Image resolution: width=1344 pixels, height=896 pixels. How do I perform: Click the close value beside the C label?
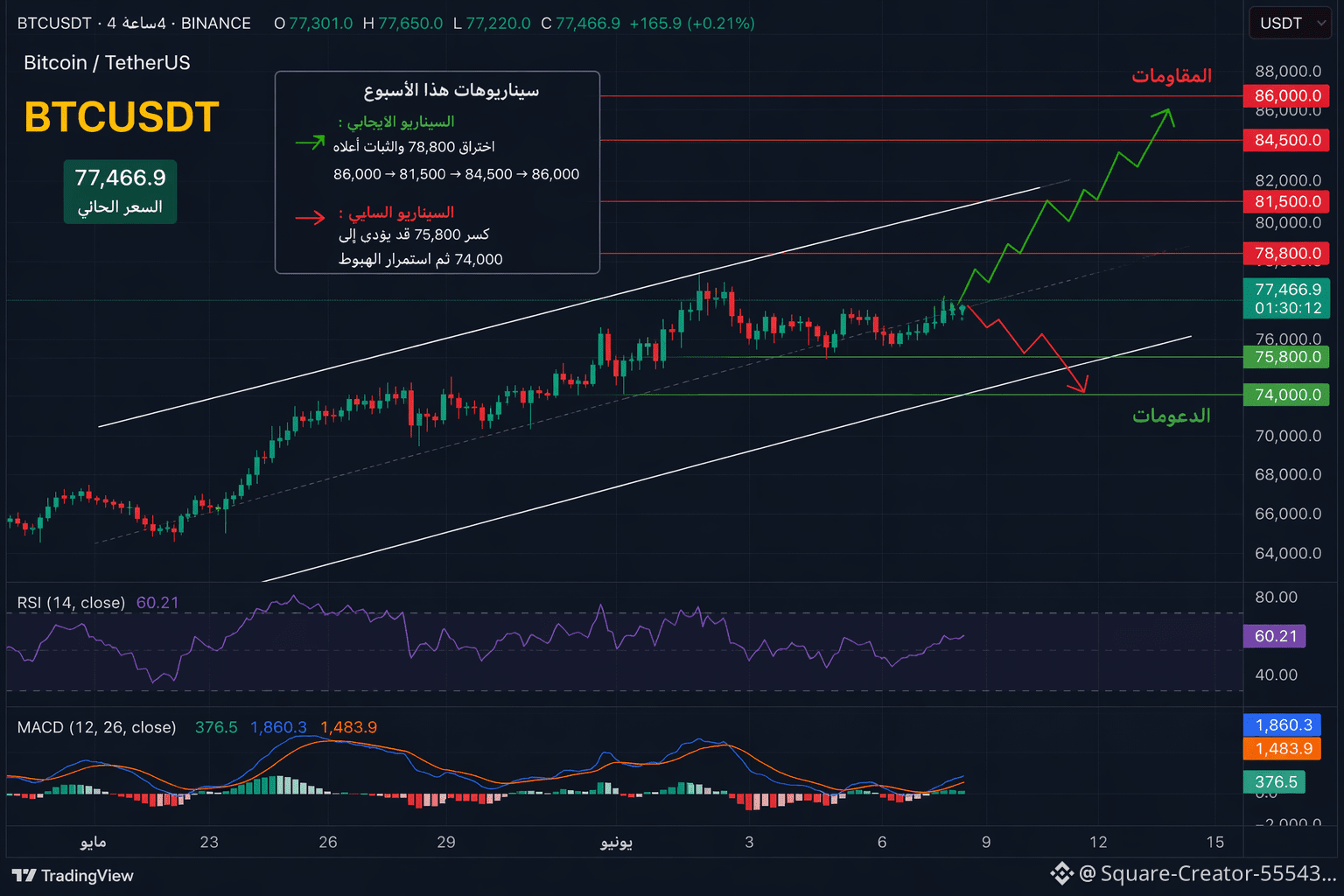click(x=588, y=24)
